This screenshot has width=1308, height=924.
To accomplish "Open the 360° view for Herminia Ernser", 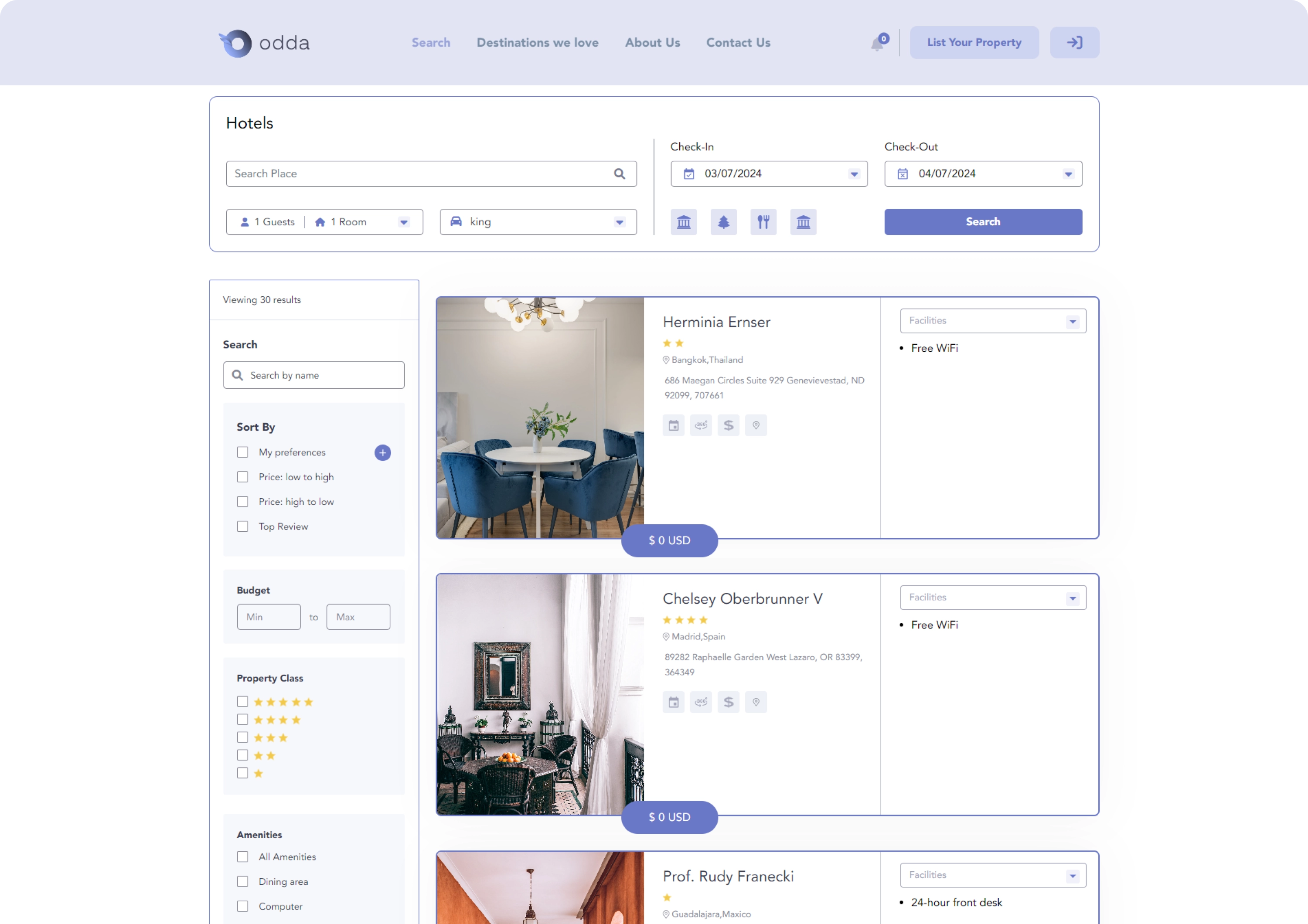I will (x=701, y=425).
